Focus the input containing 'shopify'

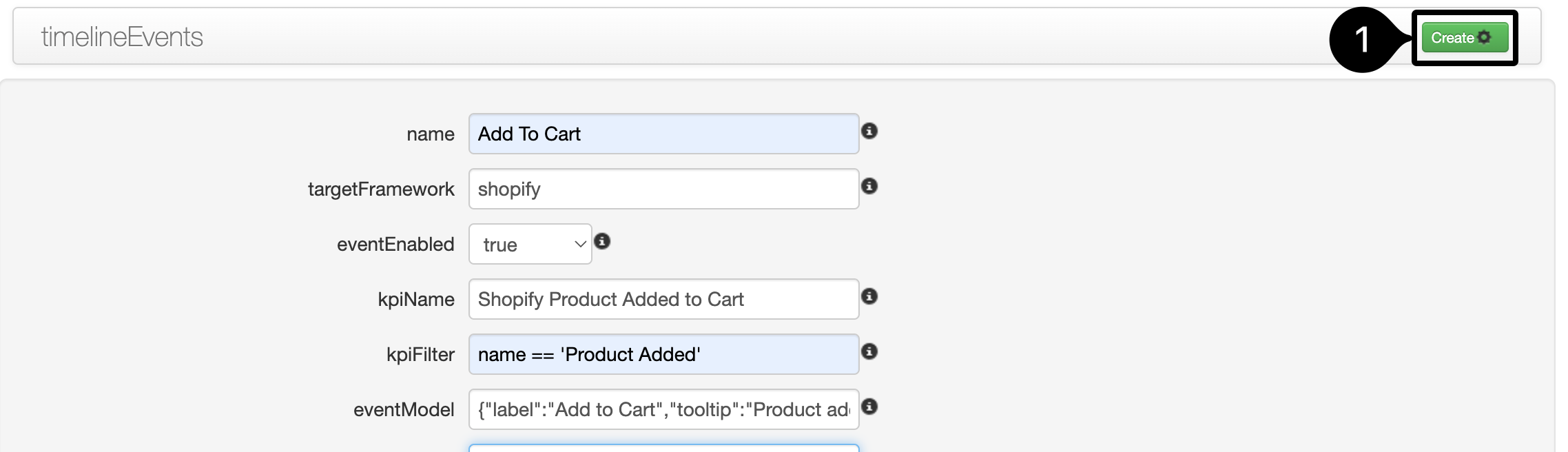pos(663,189)
